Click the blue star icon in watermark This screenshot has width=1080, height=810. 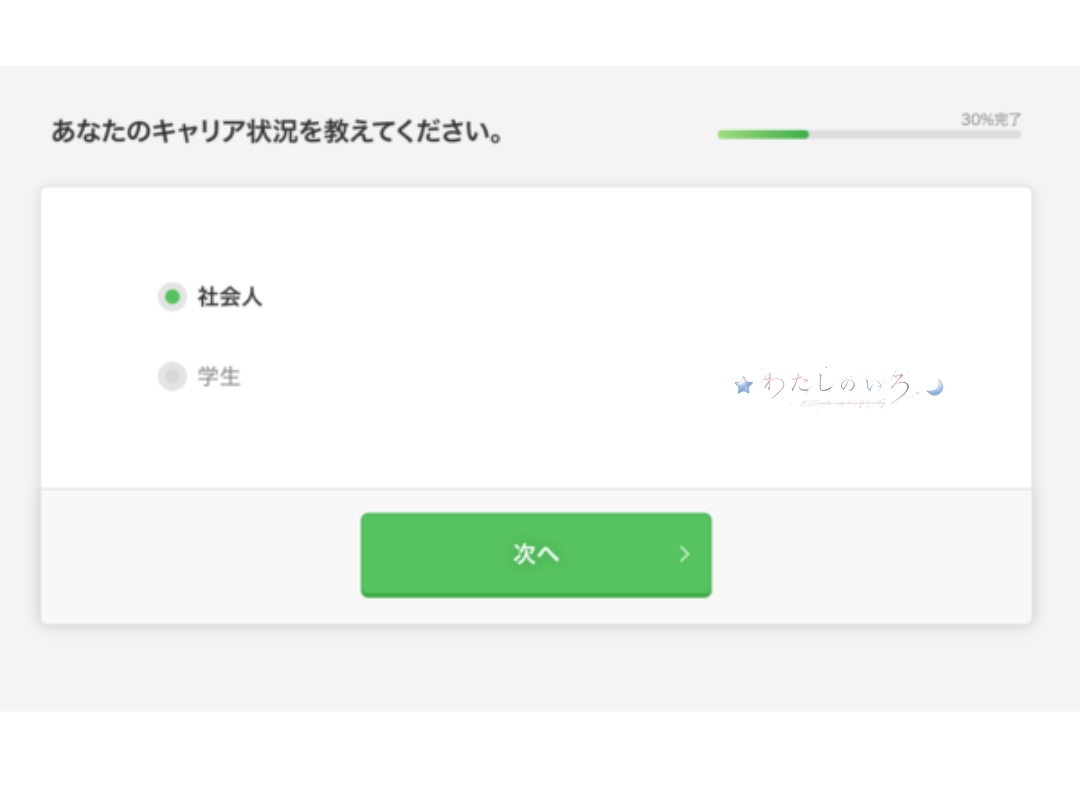pos(743,385)
